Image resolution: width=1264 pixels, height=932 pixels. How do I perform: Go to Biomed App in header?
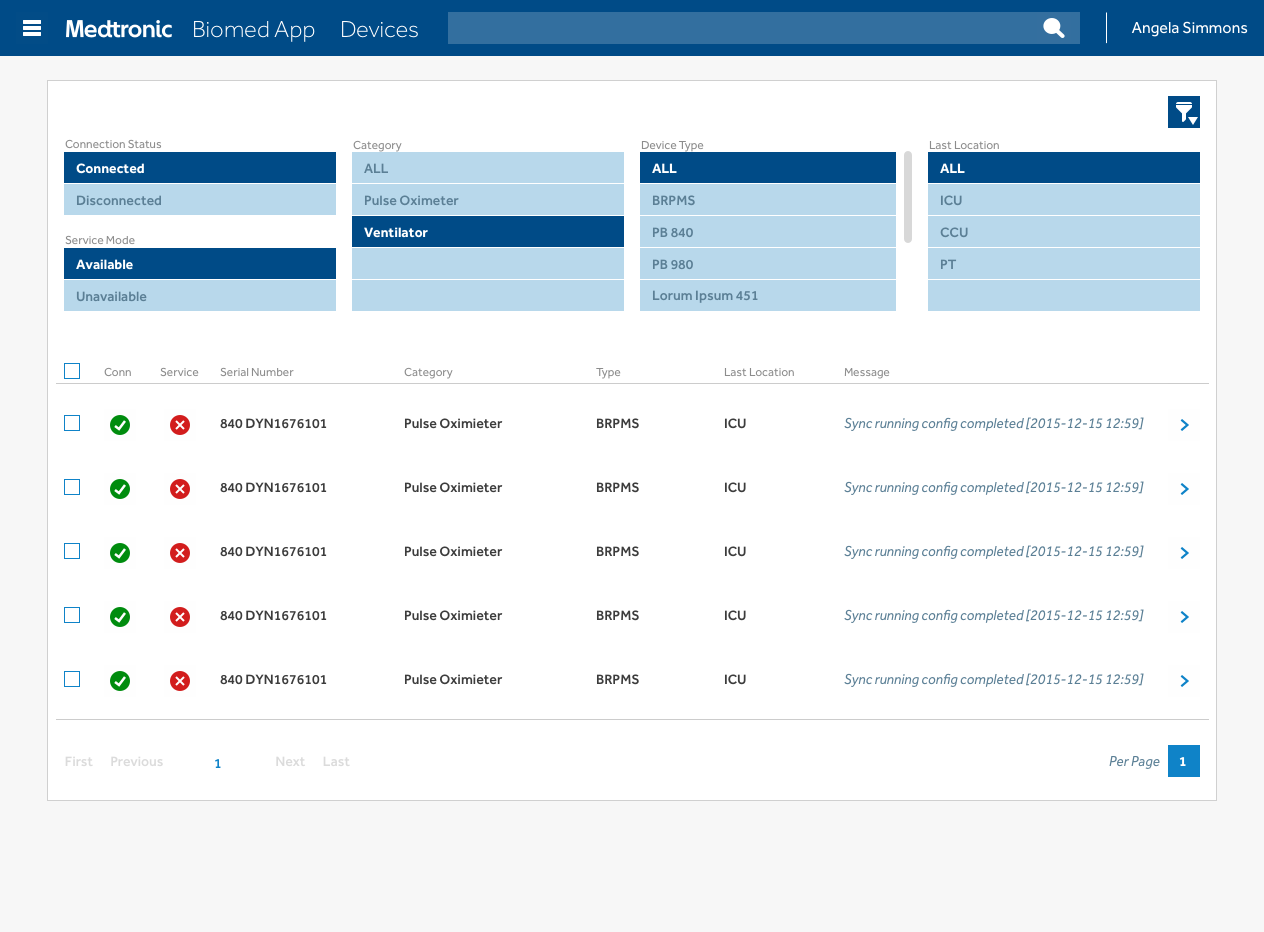[253, 29]
